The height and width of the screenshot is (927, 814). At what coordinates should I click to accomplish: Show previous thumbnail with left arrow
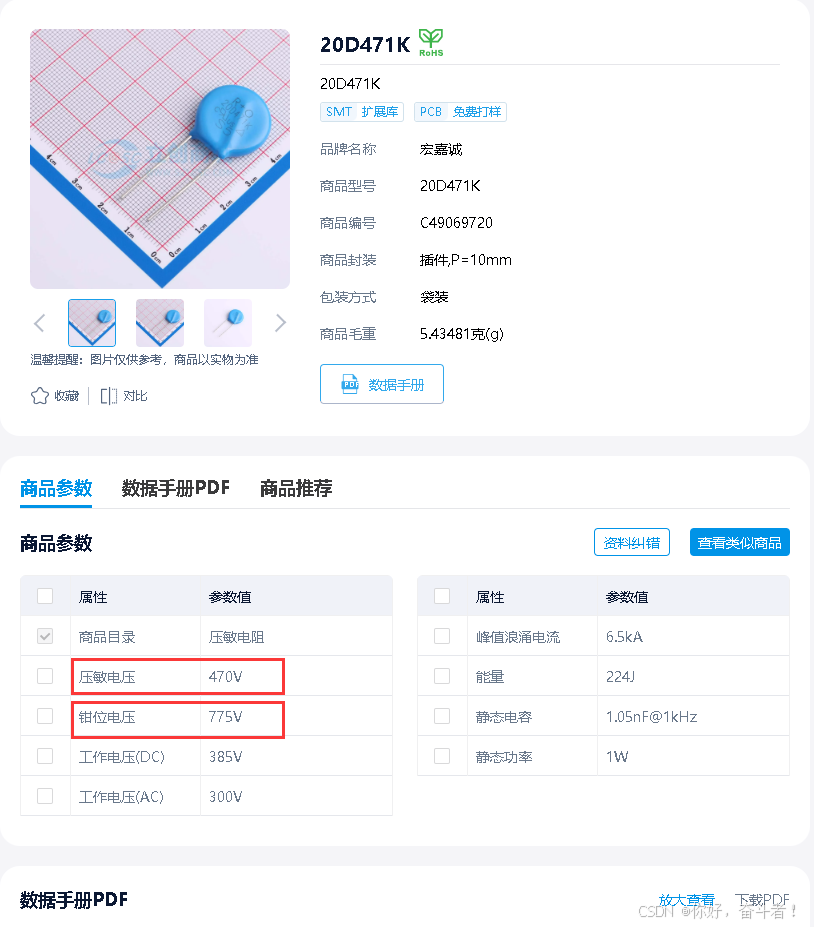pos(40,323)
